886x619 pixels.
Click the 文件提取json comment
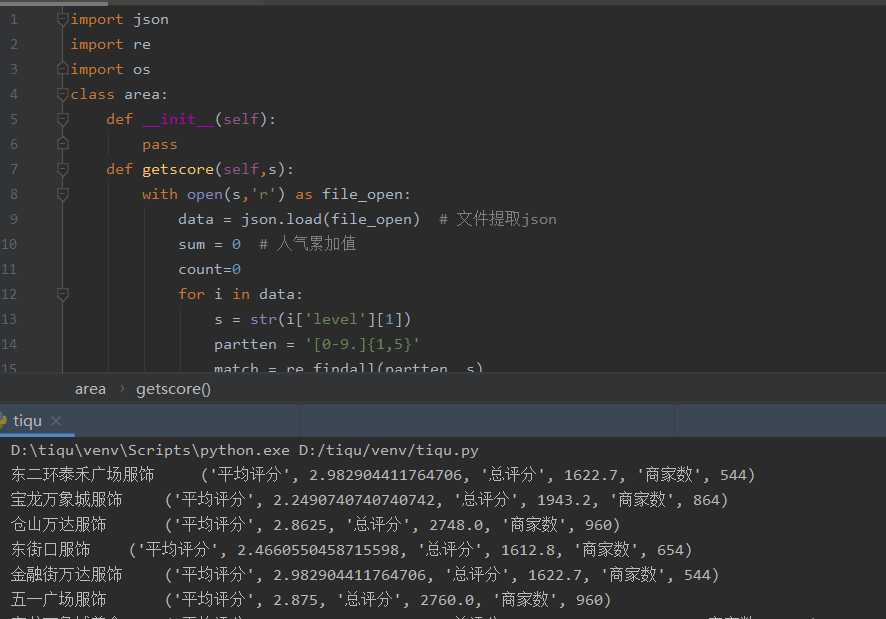click(498, 219)
